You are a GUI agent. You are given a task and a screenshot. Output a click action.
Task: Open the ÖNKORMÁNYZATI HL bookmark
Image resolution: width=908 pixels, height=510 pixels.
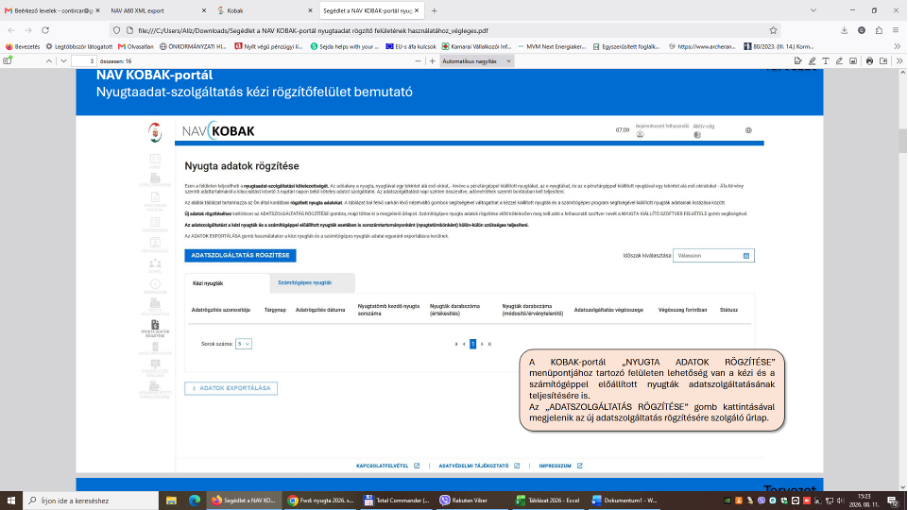coord(192,46)
